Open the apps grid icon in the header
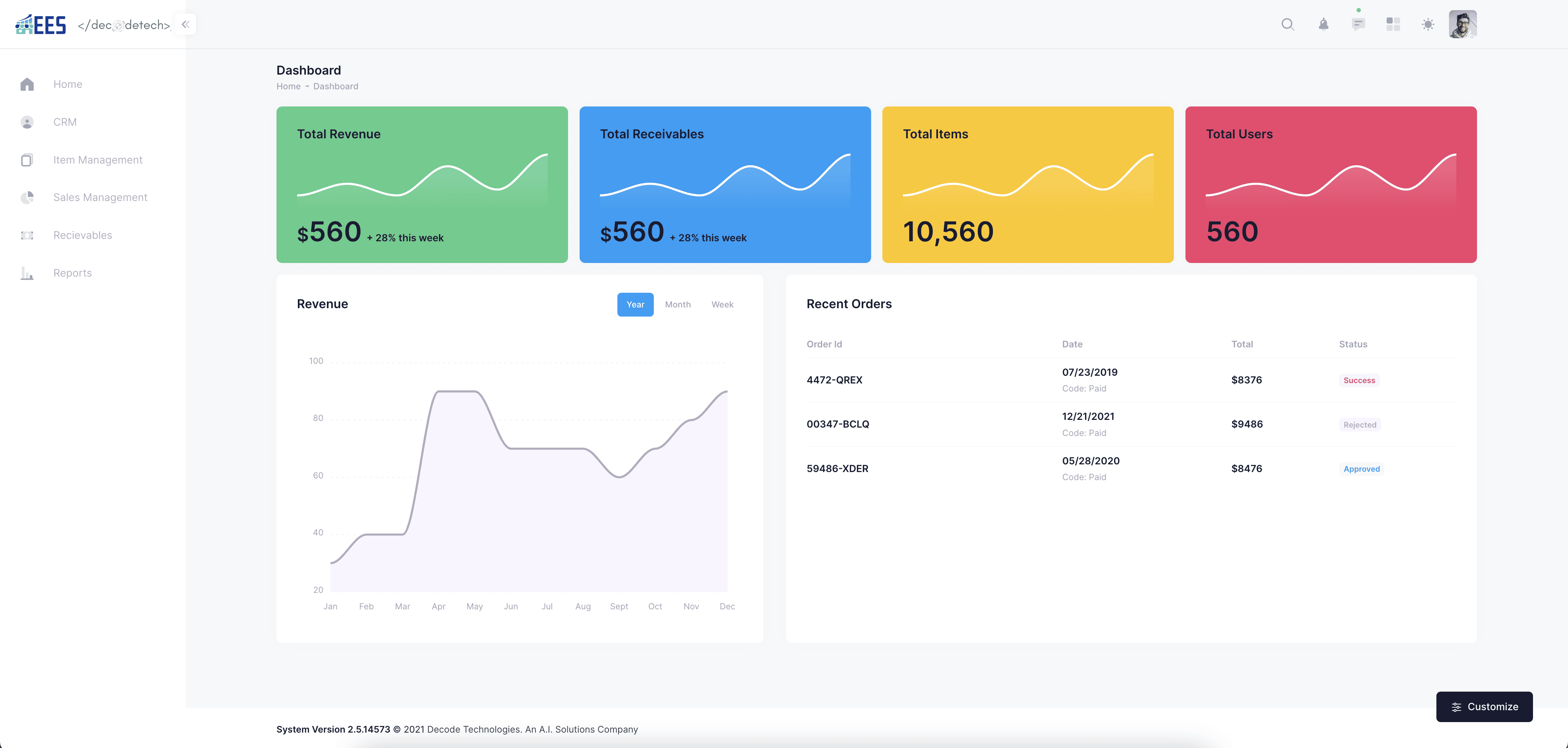 1393,25
